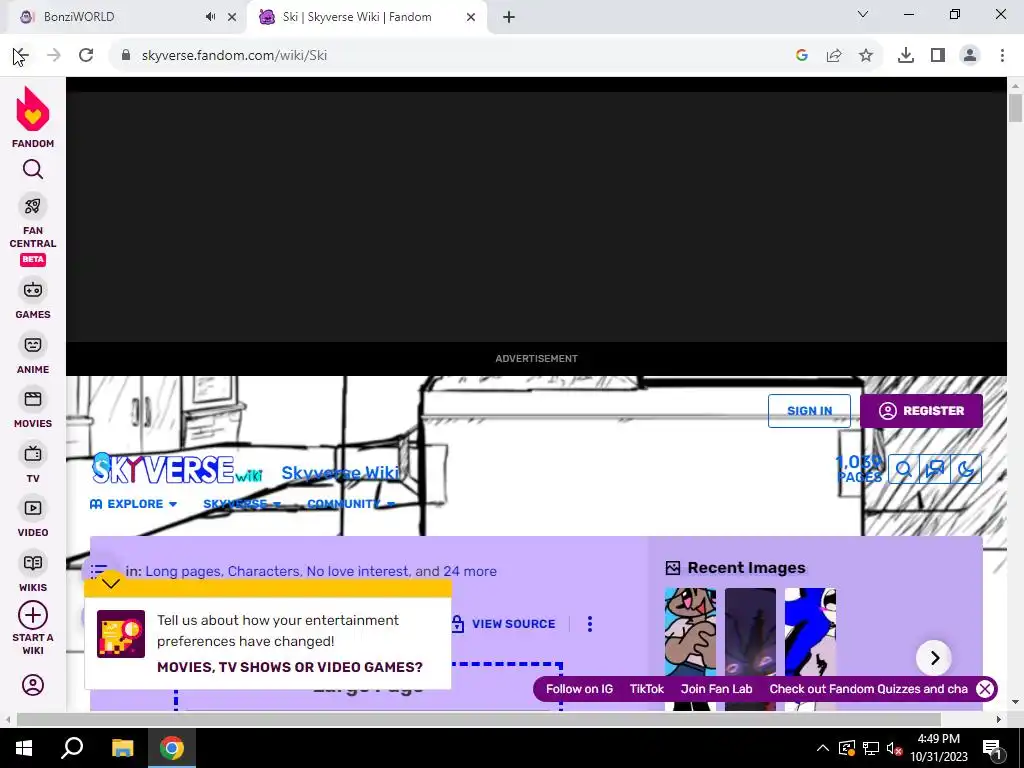
Task: Open the Video sidebar icon
Action: [33, 508]
